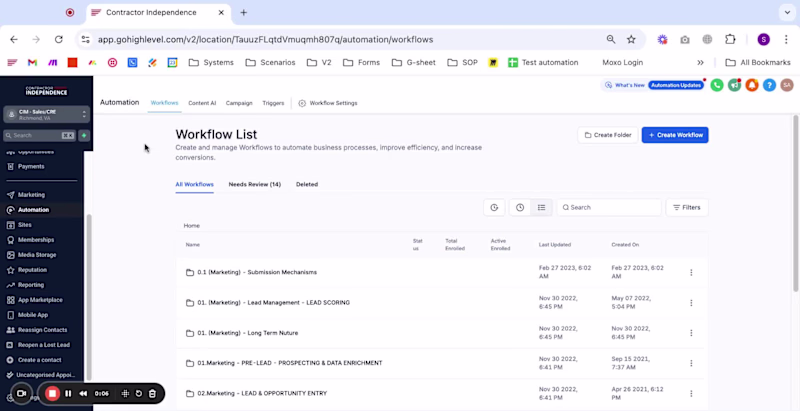Click the What's New button
This screenshot has height=411, width=800.
point(624,85)
